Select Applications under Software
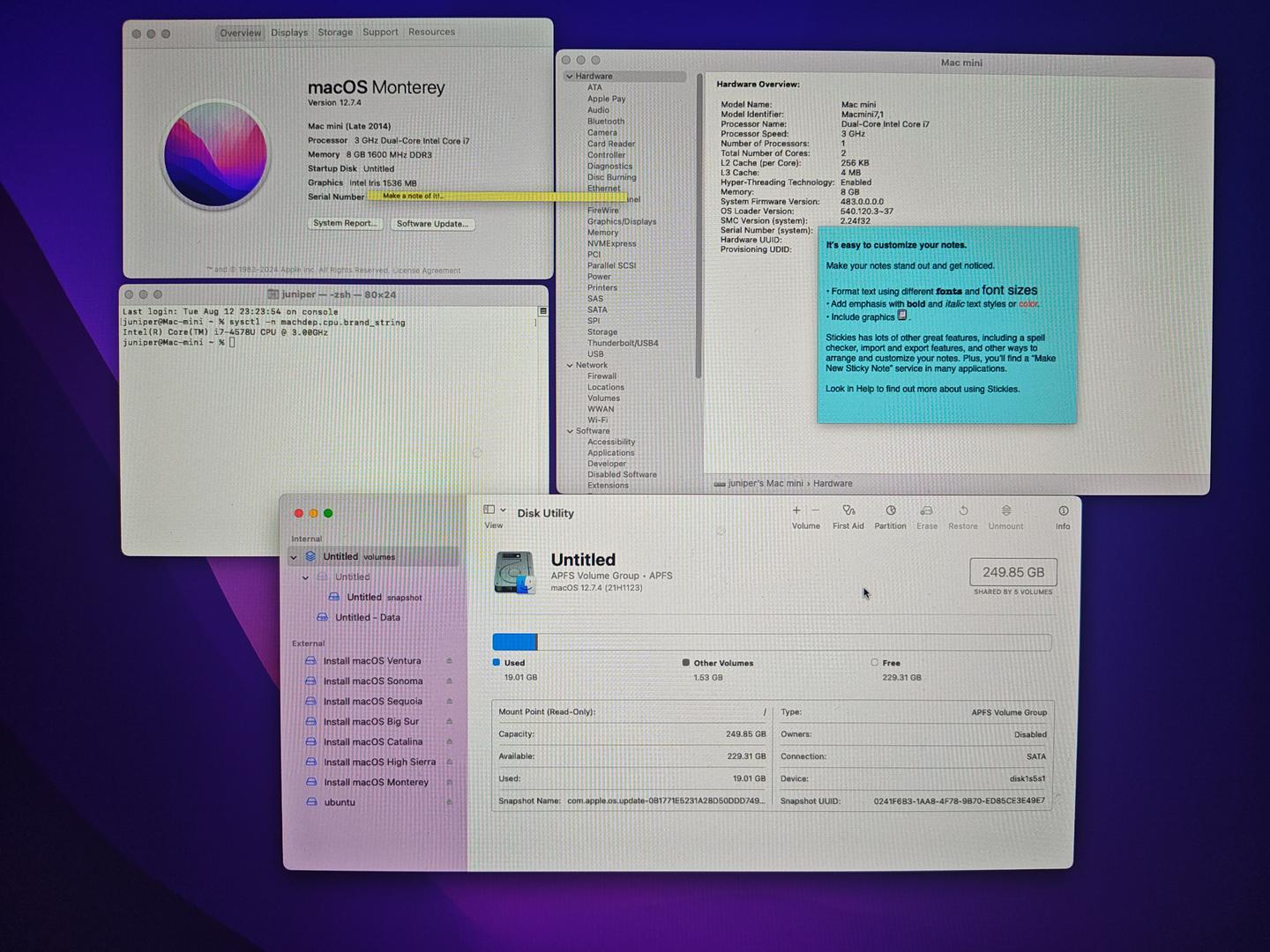This screenshot has width=1270, height=952. (x=611, y=453)
